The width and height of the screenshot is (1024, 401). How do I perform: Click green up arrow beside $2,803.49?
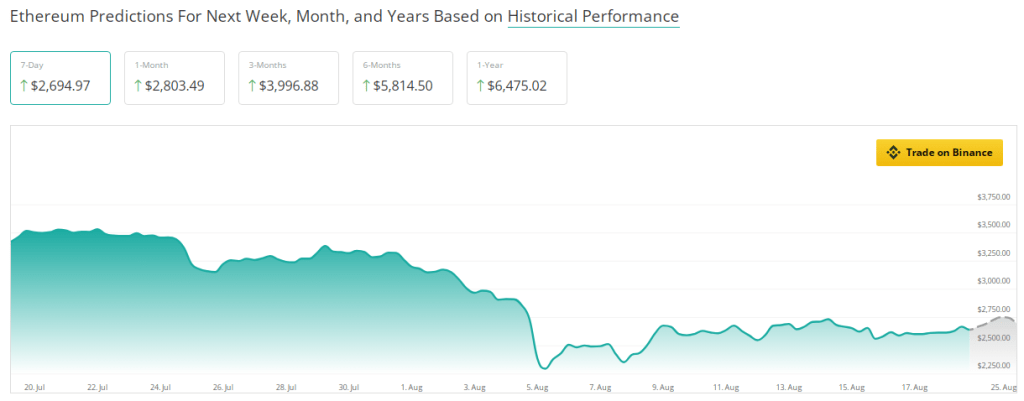pos(138,86)
